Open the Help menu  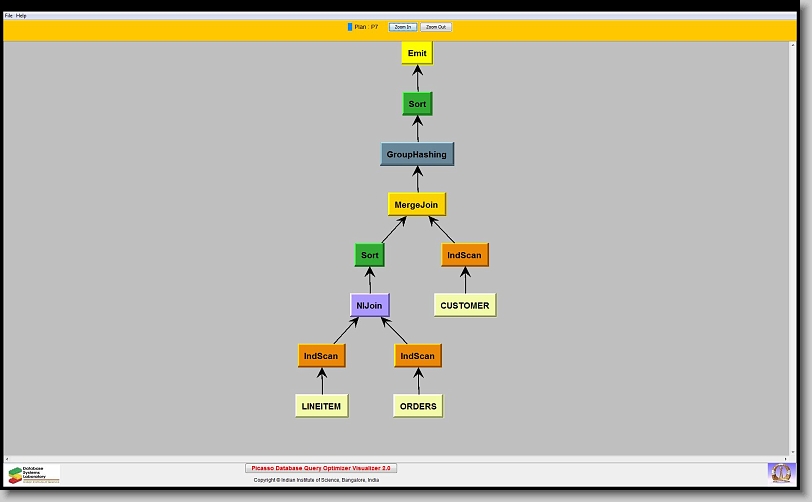pos(22,16)
